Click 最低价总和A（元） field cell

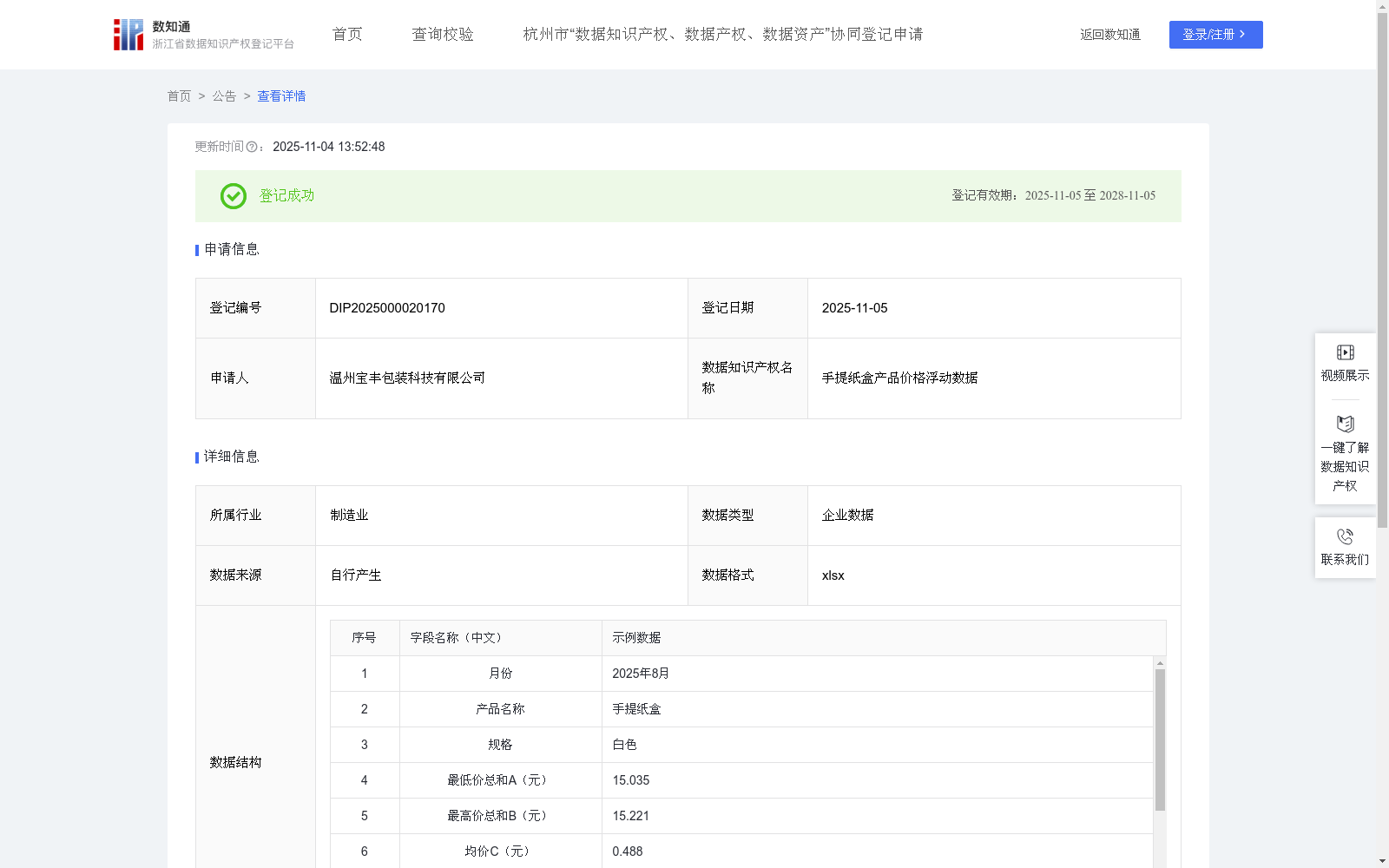(501, 780)
